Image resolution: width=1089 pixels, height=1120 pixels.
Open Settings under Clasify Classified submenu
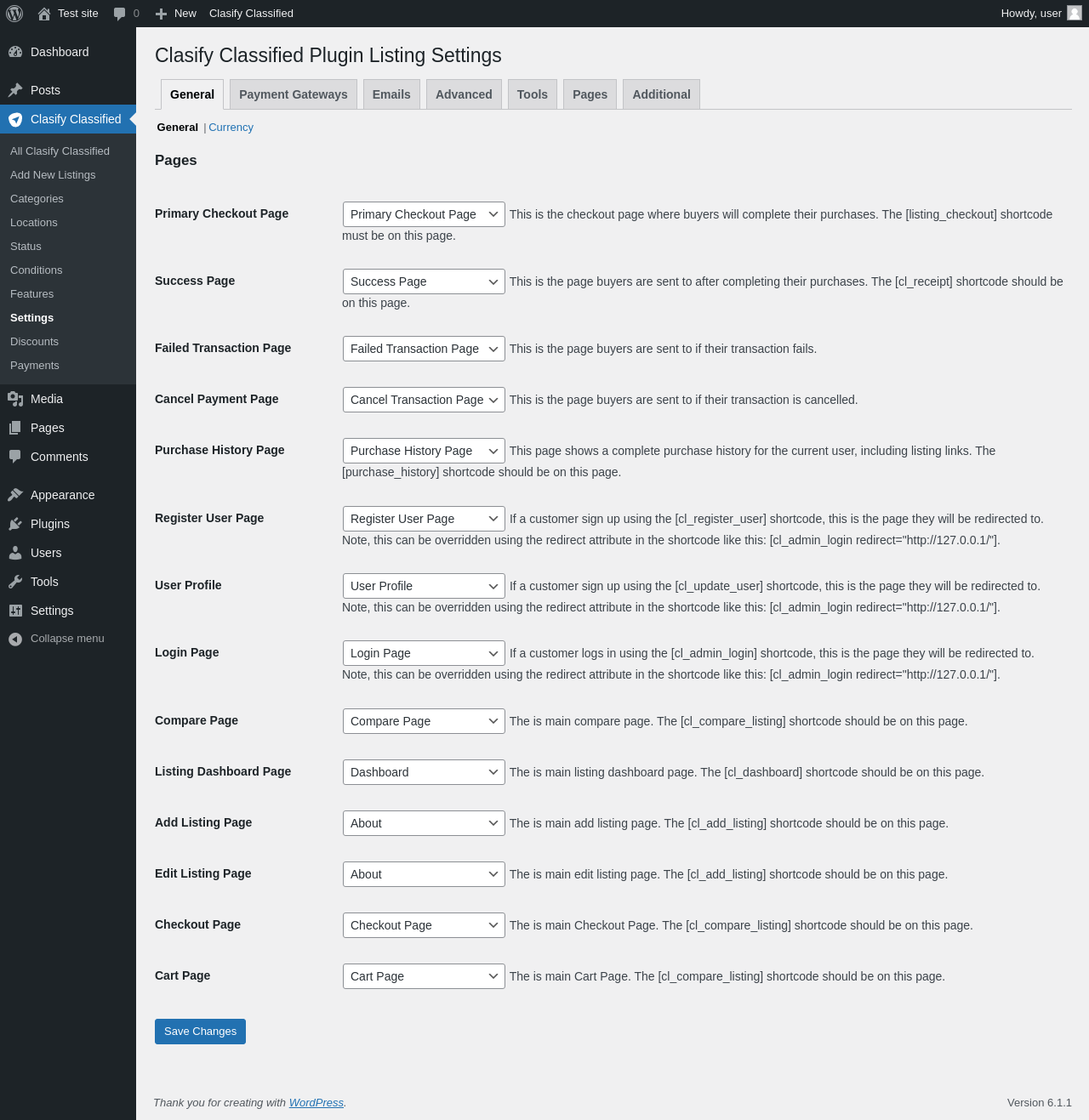68,318
